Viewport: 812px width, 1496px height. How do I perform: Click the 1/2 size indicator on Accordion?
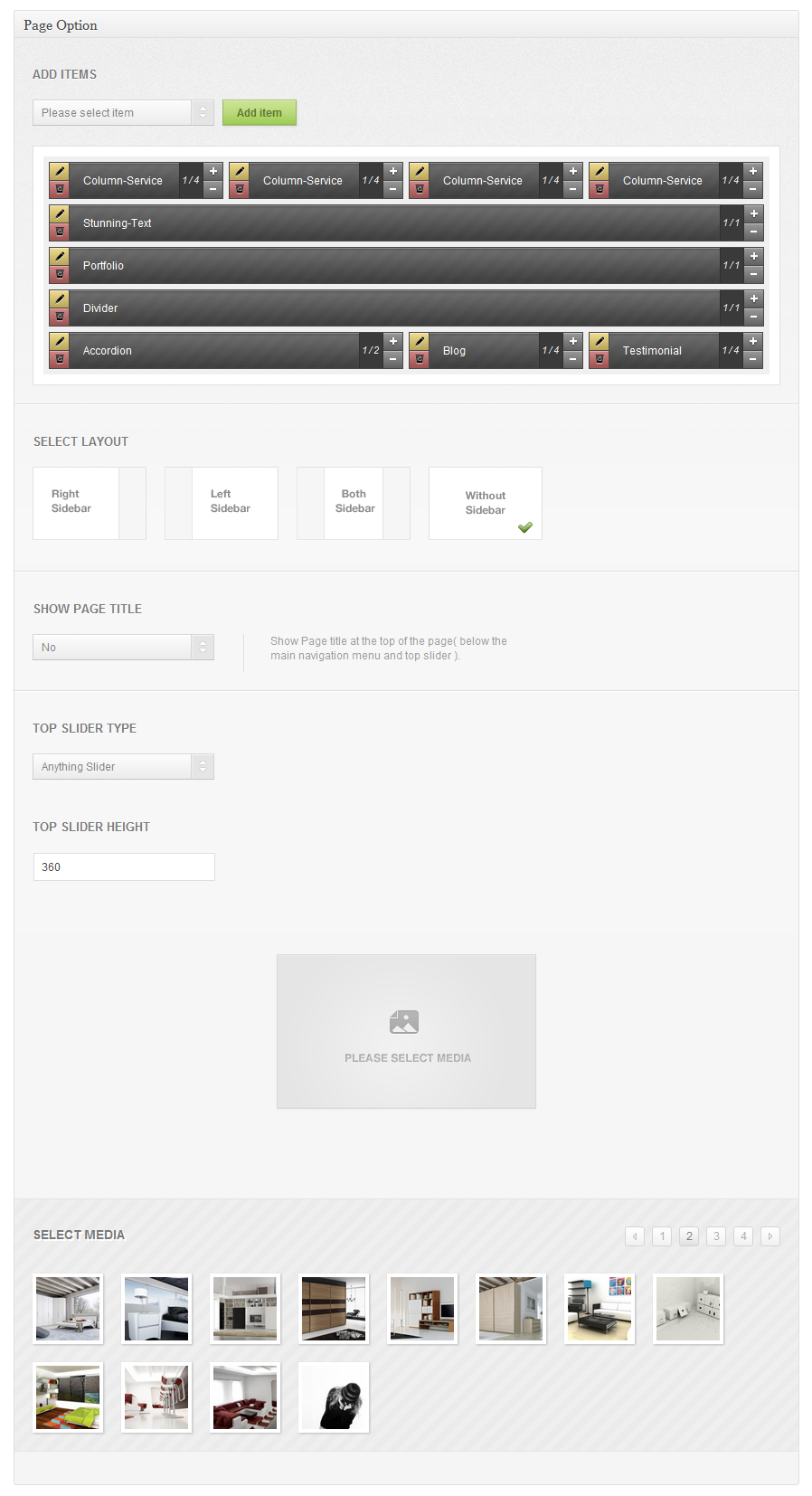371,350
